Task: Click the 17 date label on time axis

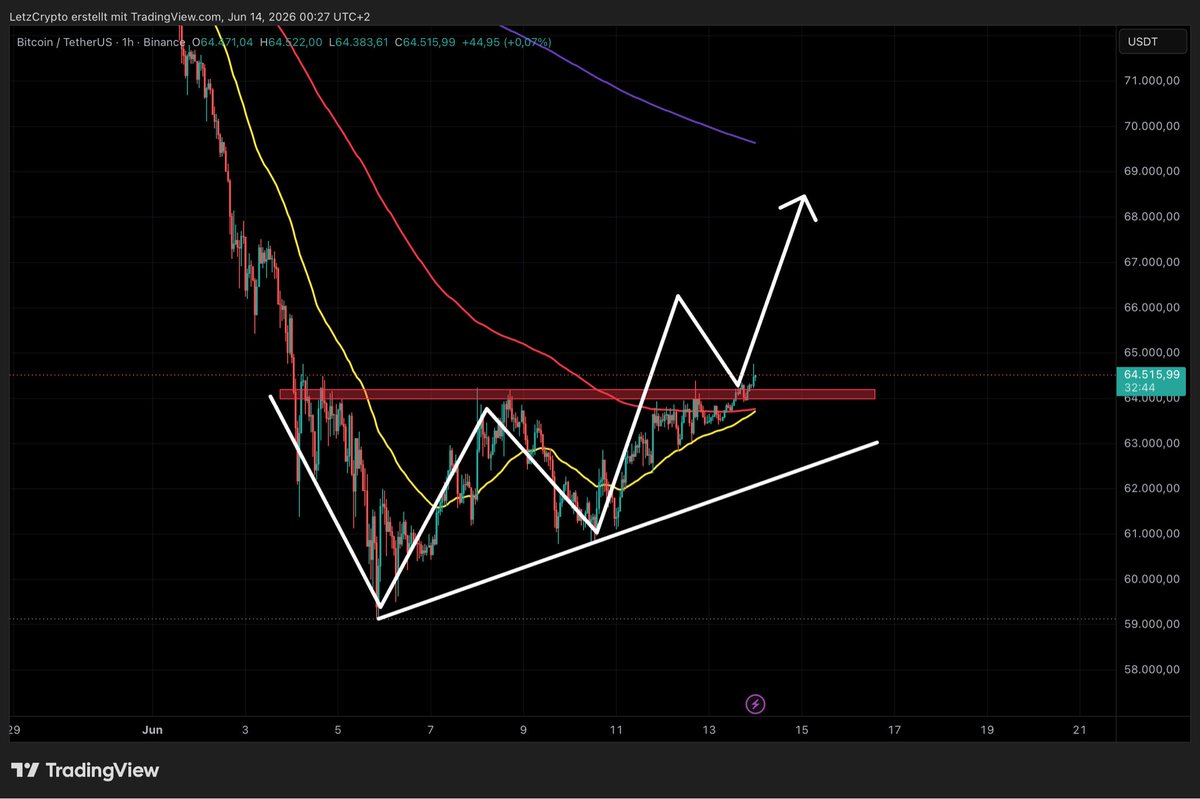Action: [894, 731]
